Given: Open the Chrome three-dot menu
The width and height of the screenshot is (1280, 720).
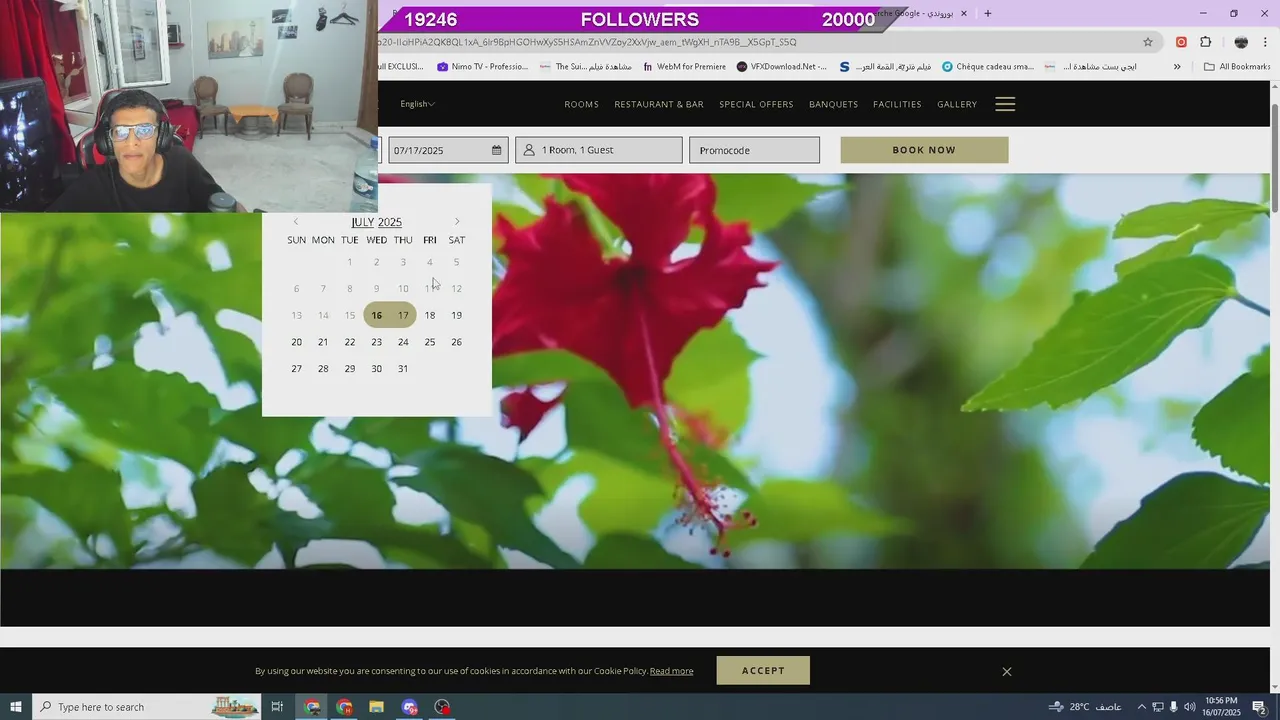Looking at the screenshot, I should [1266, 42].
